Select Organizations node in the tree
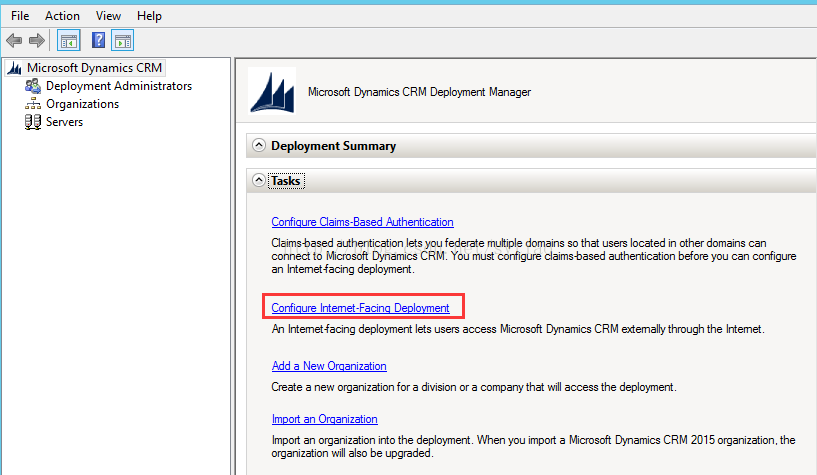 pyautogui.click(x=82, y=104)
